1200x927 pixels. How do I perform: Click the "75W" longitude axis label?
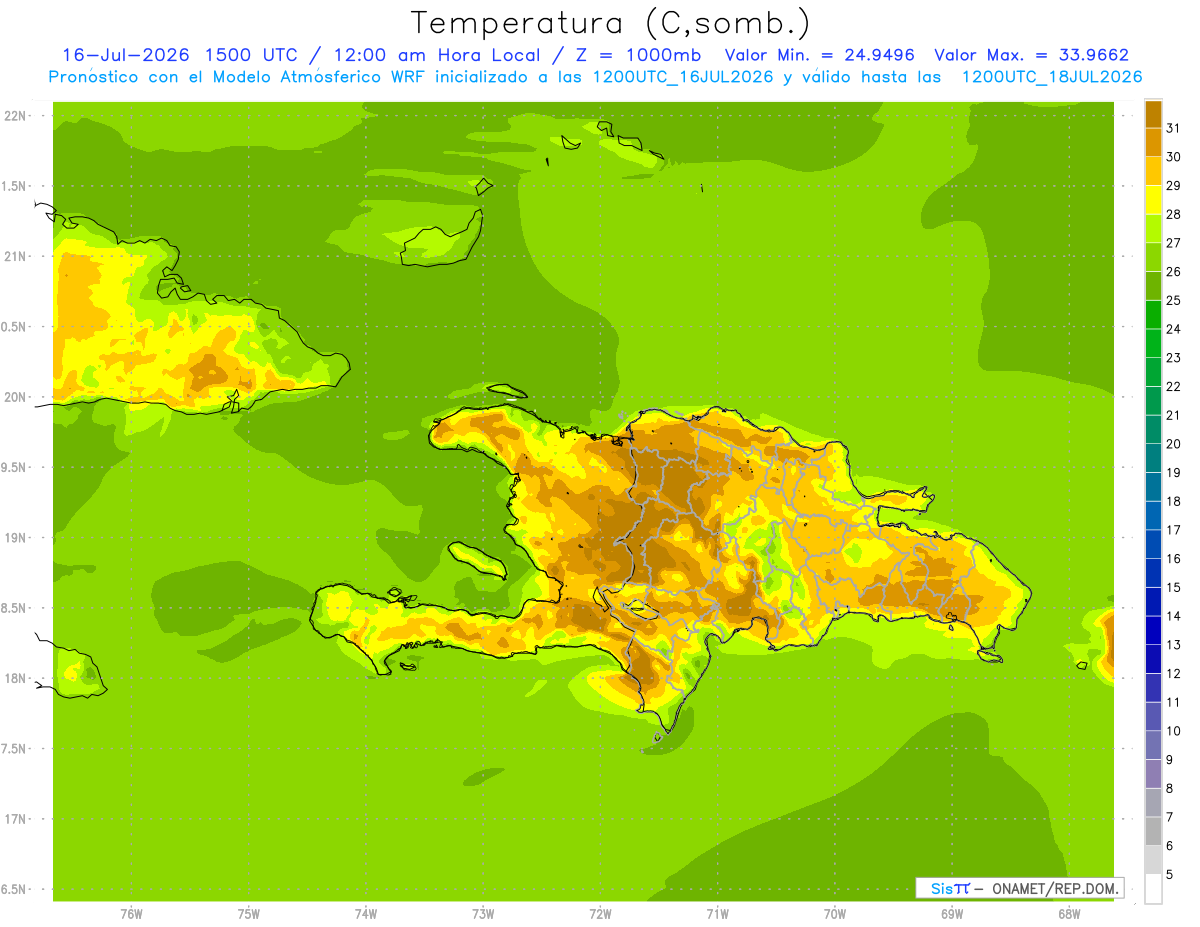coord(249,914)
